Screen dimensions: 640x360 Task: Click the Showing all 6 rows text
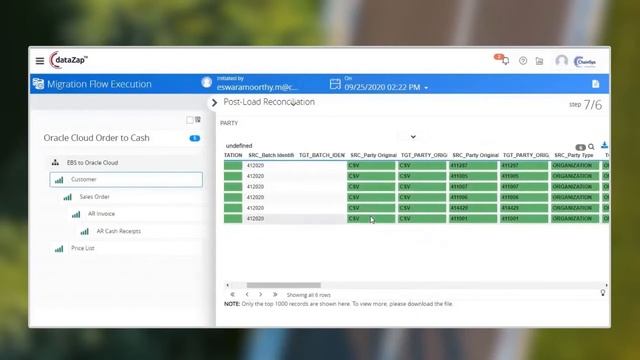click(x=309, y=295)
